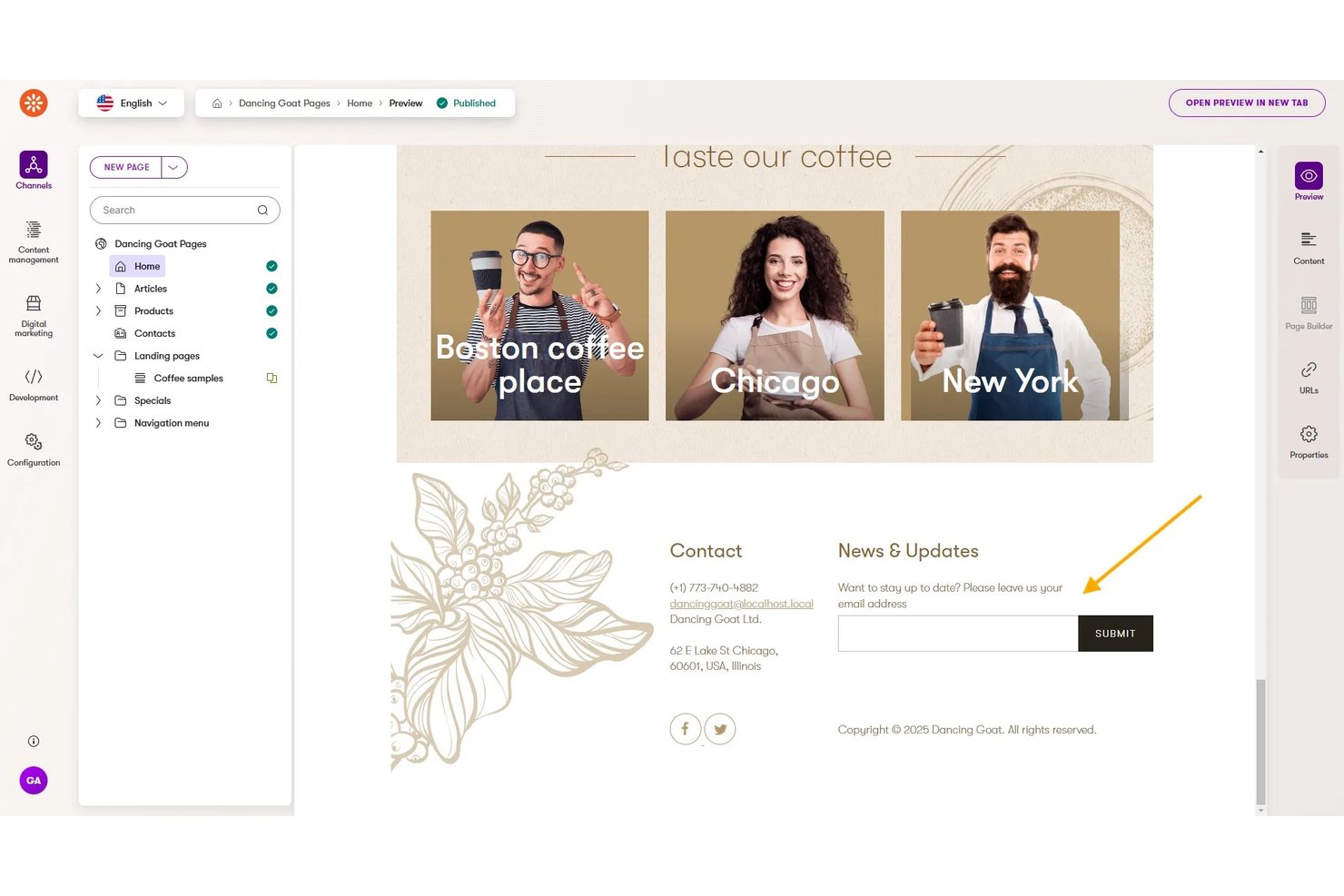Open the GA user account avatar
Image resolution: width=1344 pixels, height=896 pixels.
click(x=34, y=781)
